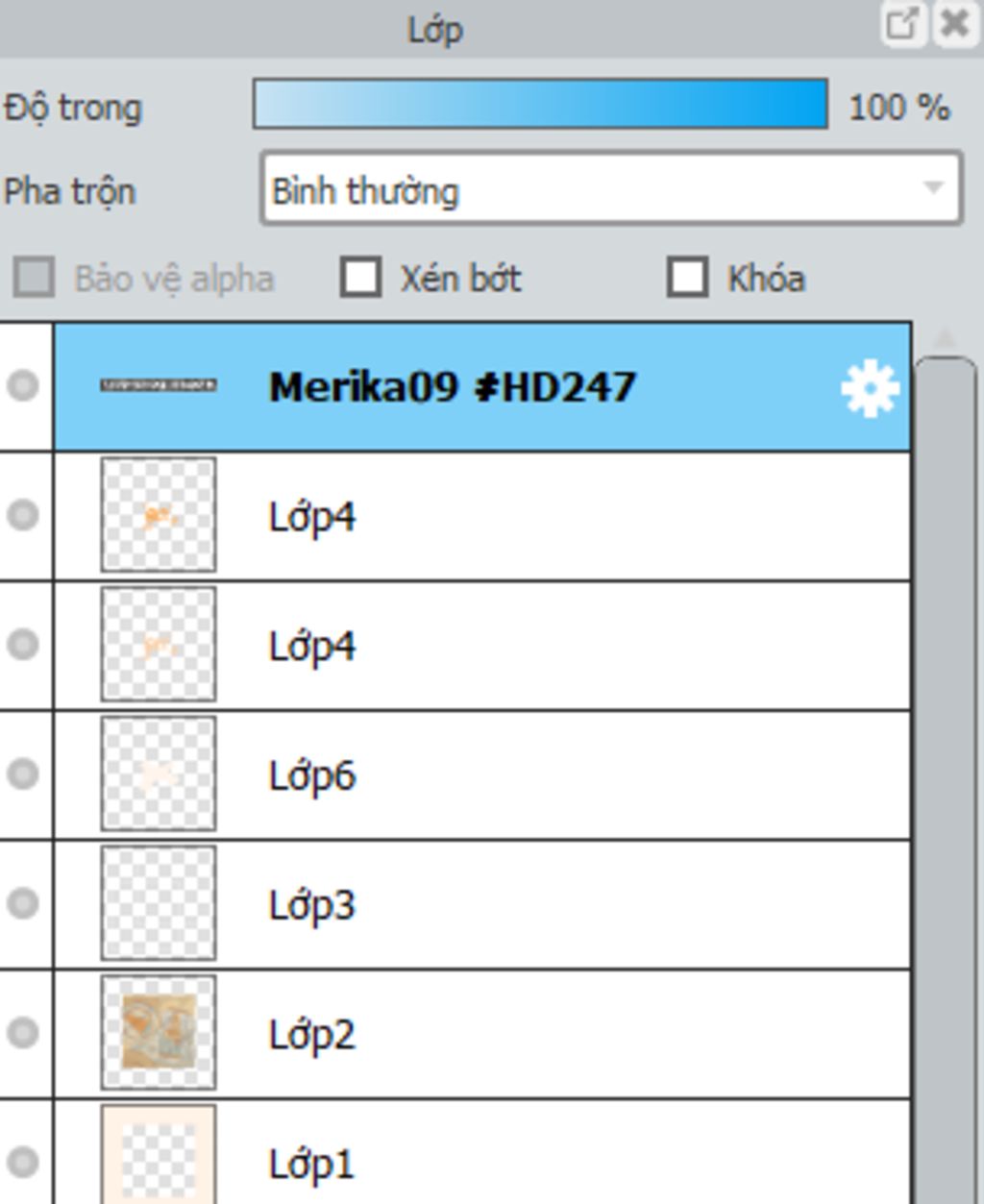
Task: Select the Lớp3 layer row
Action: pos(482,904)
